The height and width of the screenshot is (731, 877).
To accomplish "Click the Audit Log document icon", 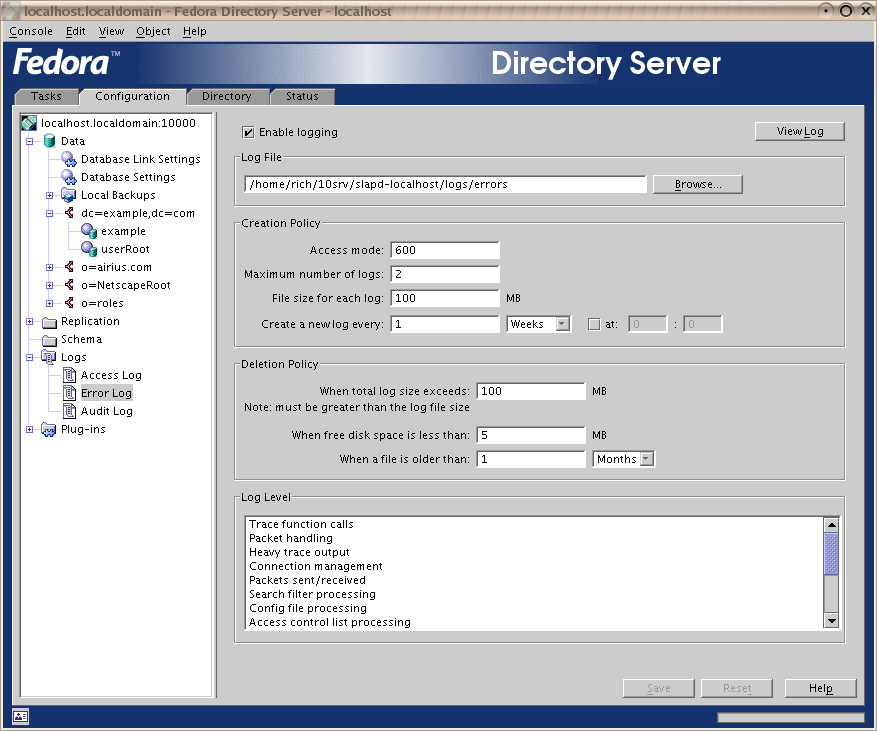I will pos(69,411).
